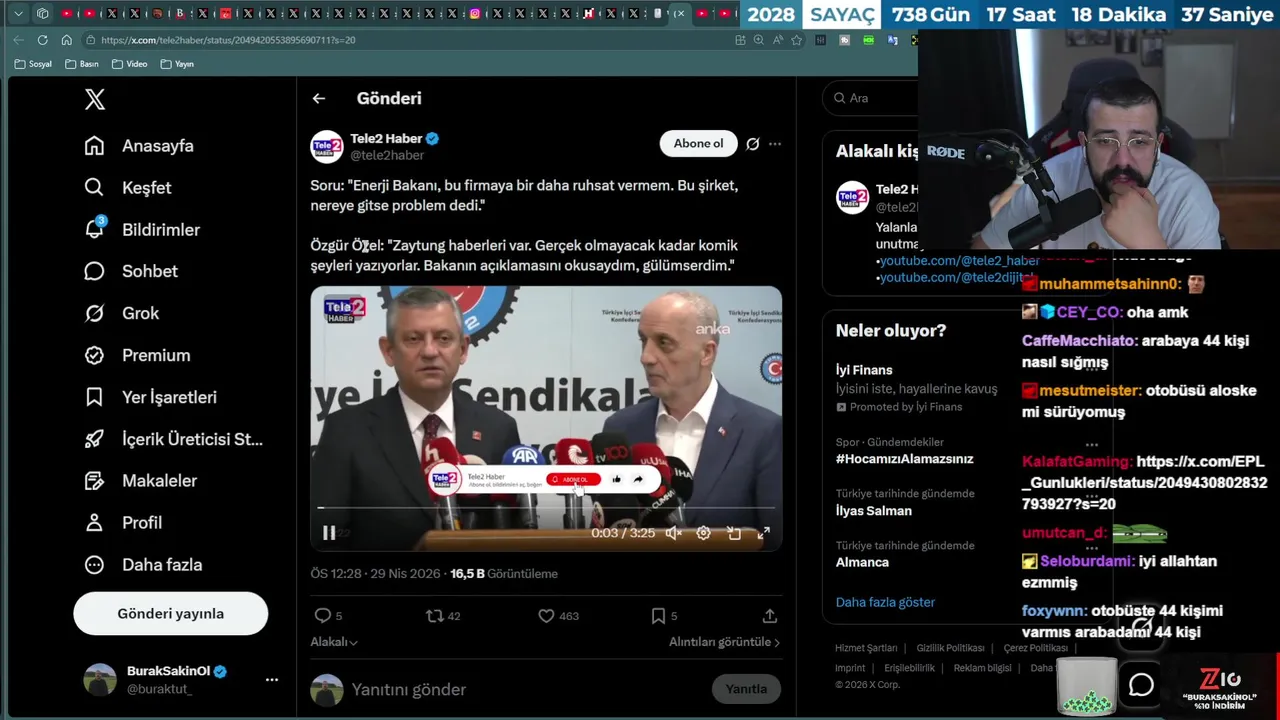Click browser home icon
The height and width of the screenshot is (720, 1280).
point(66,40)
